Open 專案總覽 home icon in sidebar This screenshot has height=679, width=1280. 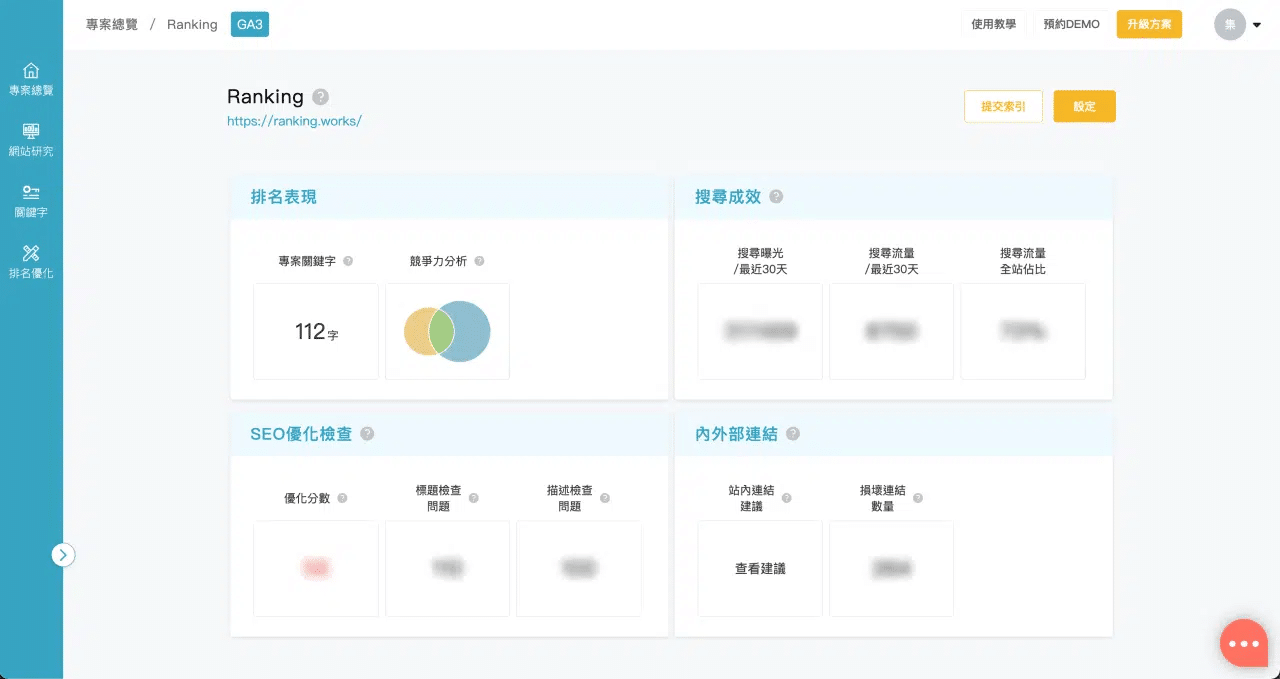tap(31, 72)
